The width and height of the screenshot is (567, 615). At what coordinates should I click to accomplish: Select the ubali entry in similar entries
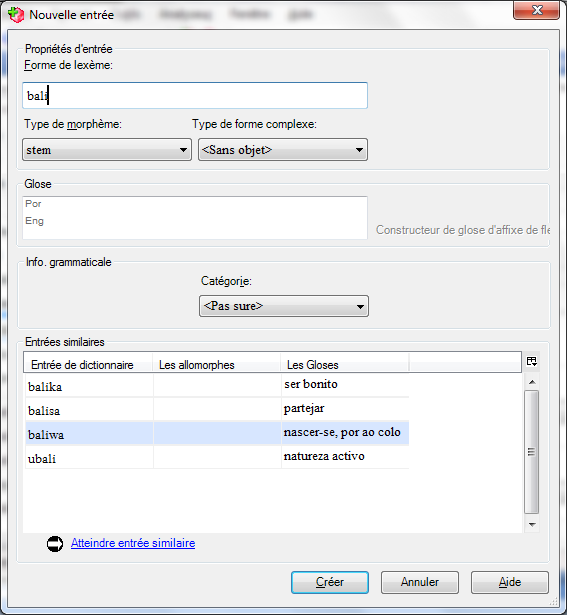point(217,457)
